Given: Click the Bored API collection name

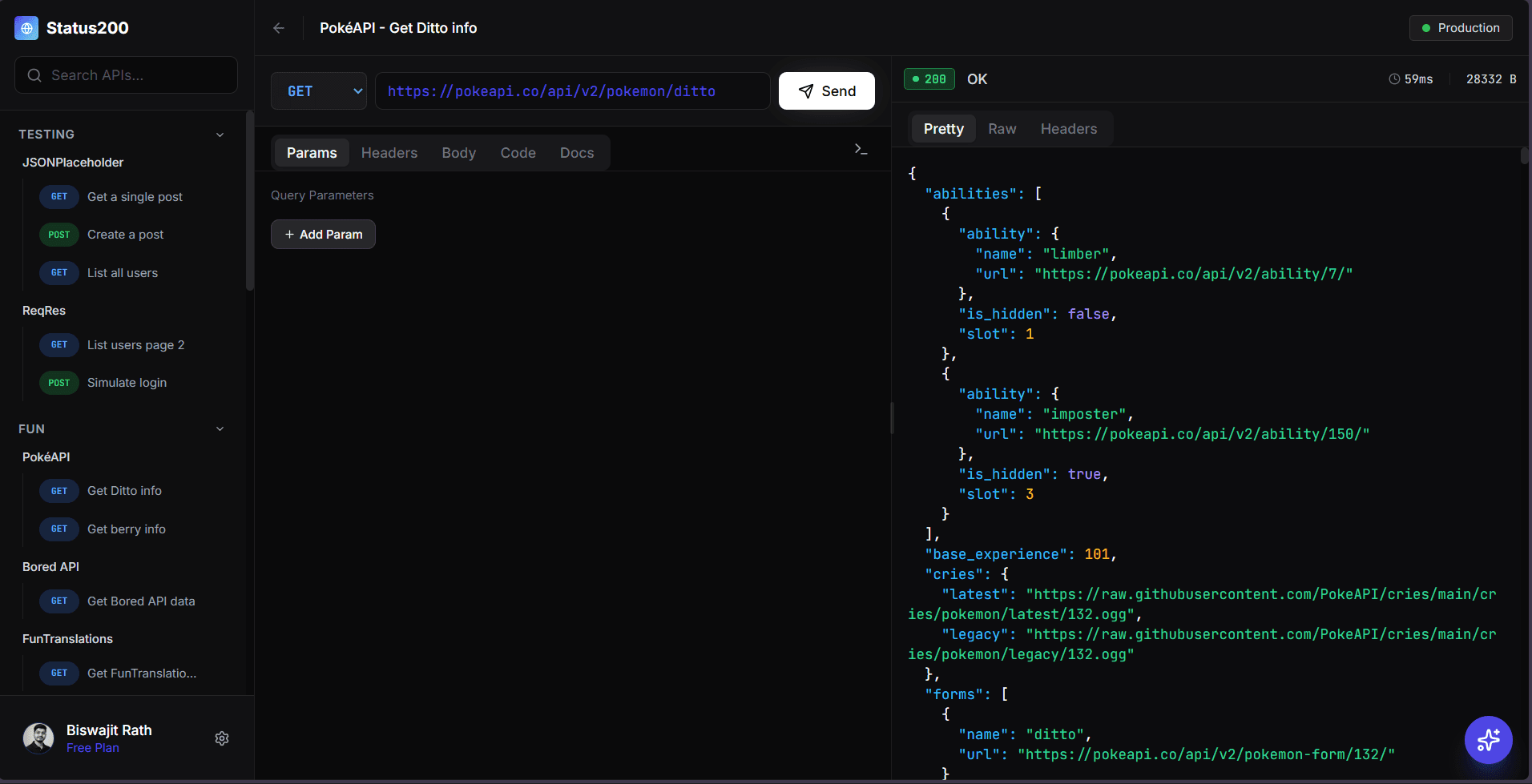Looking at the screenshot, I should click(x=50, y=567).
